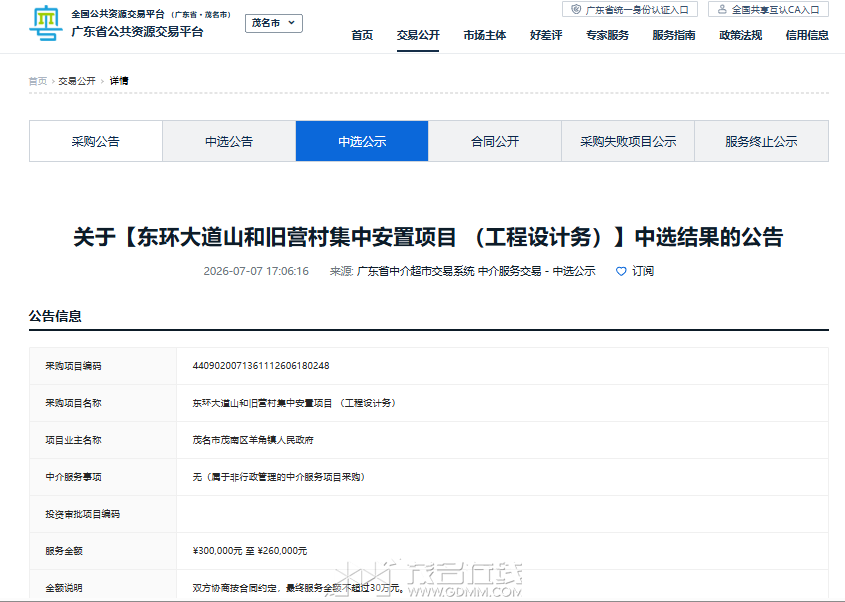Click the 首页 breadcrumb link

click(x=38, y=81)
